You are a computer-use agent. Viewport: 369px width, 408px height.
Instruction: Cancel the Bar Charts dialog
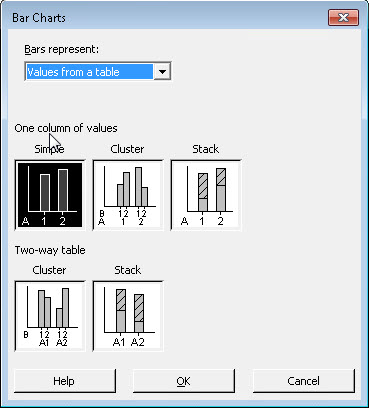click(x=303, y=381)
